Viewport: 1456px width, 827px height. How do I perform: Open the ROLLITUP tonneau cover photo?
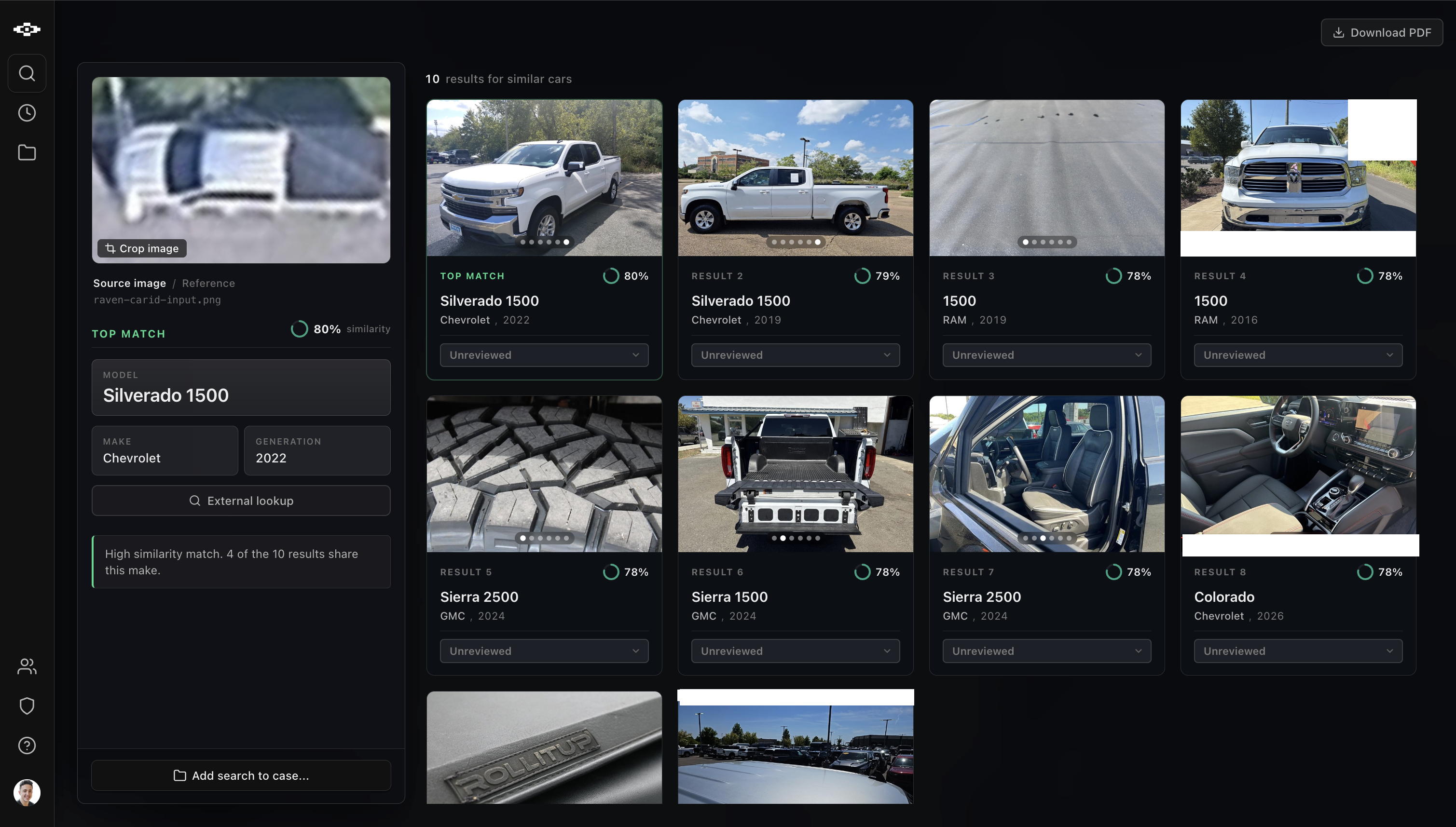pyautogui.click(x=544, y=747)
